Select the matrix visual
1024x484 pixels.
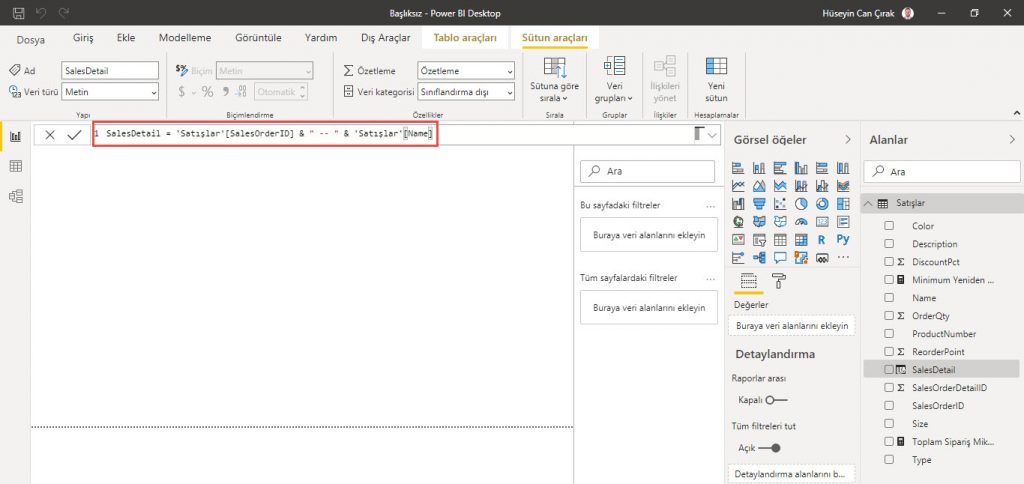[801, 240]
